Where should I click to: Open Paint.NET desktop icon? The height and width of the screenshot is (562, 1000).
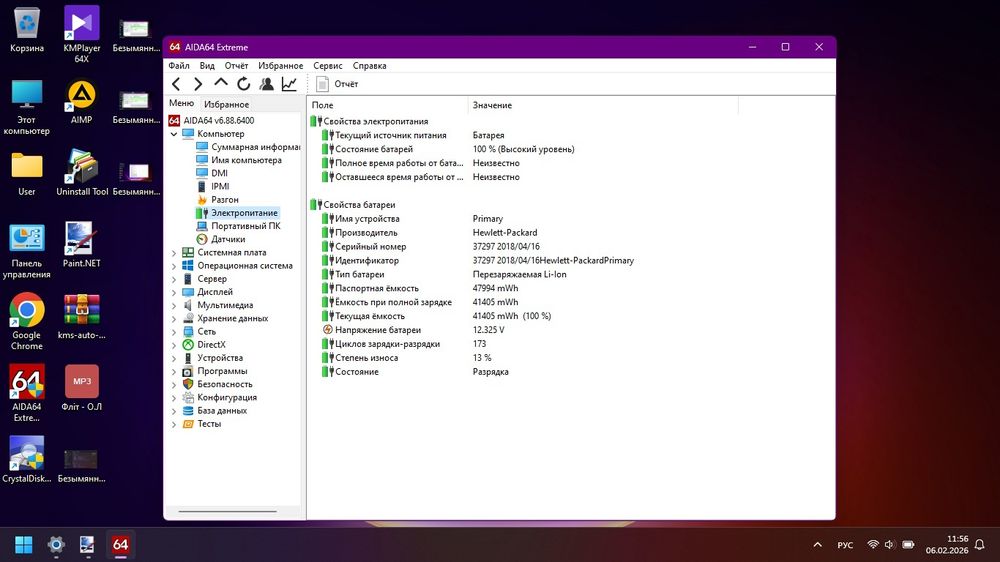coord(82,244)
